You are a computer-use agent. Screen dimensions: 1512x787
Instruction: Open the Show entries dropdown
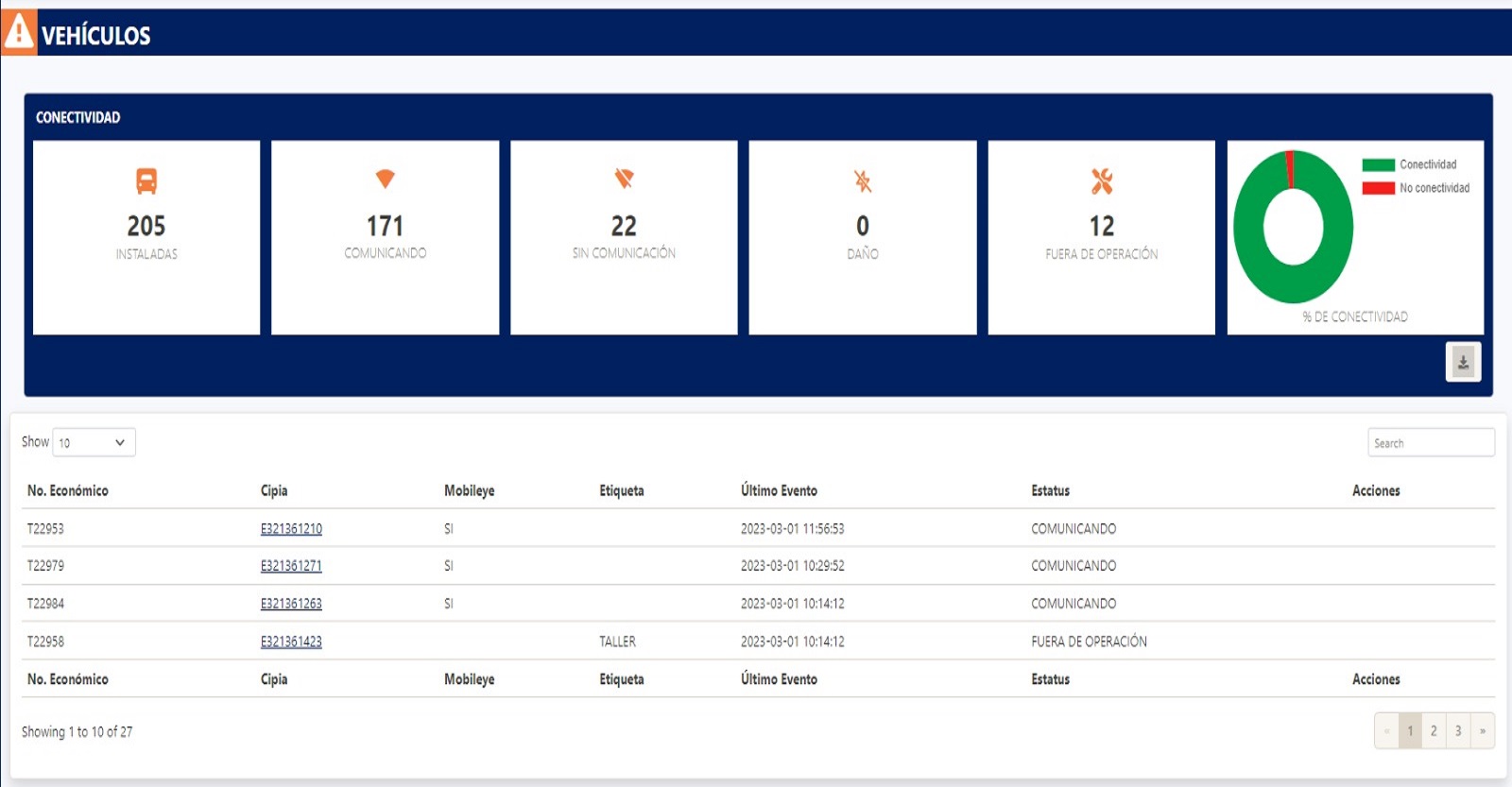[x=94, y=442]
